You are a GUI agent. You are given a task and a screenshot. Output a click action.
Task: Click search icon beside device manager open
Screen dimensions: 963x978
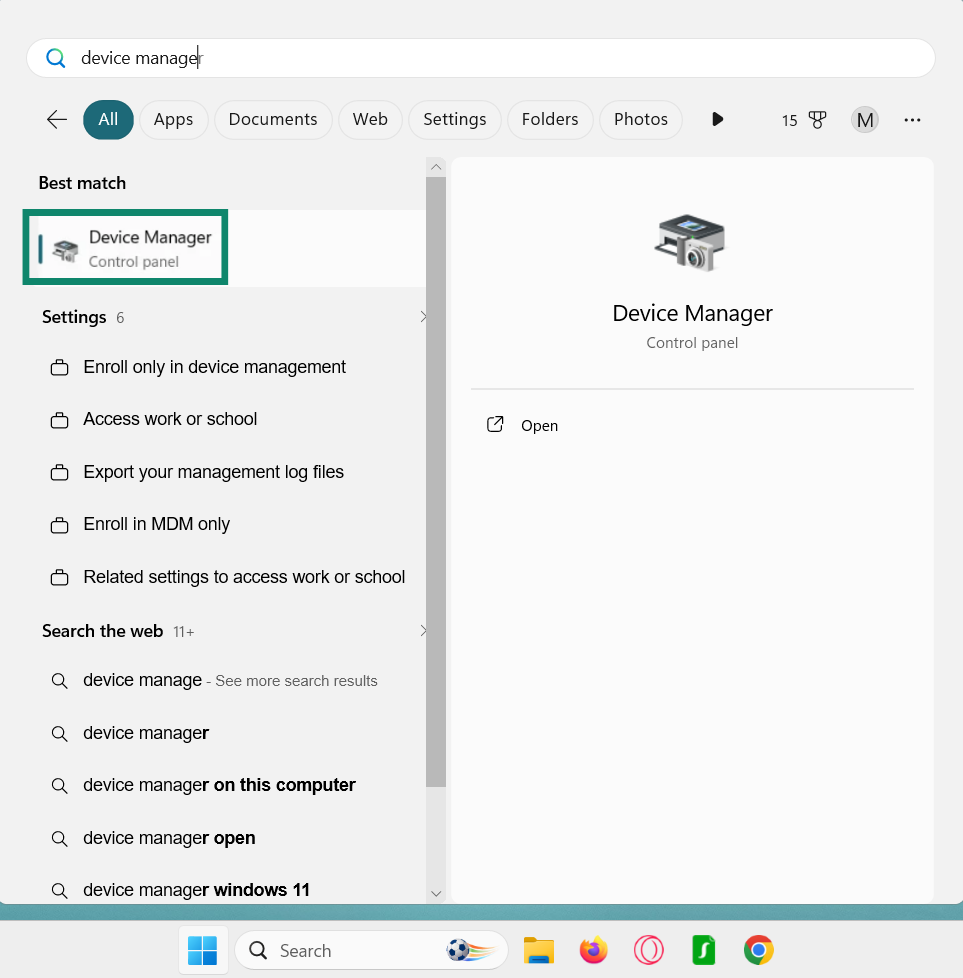[x=59, y=838]
